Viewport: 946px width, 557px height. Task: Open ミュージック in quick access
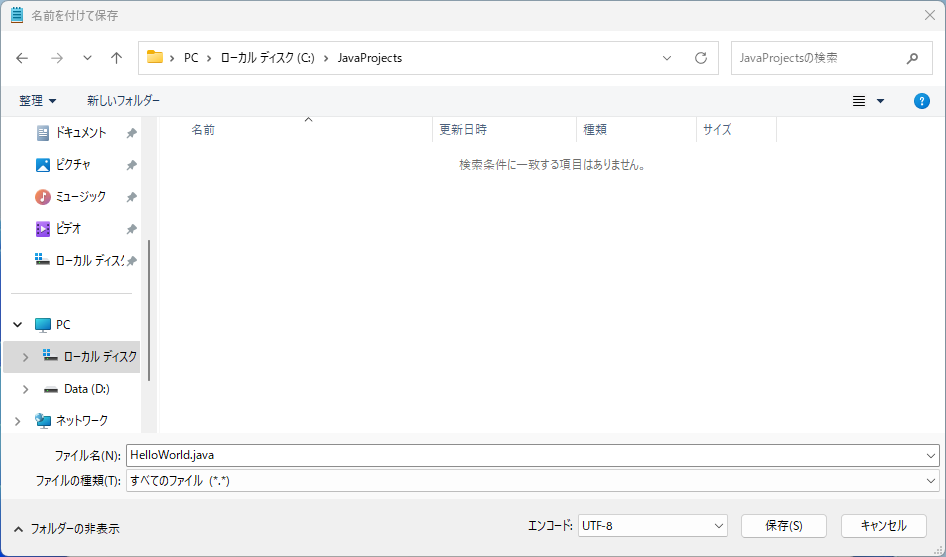tap(80, 197)
